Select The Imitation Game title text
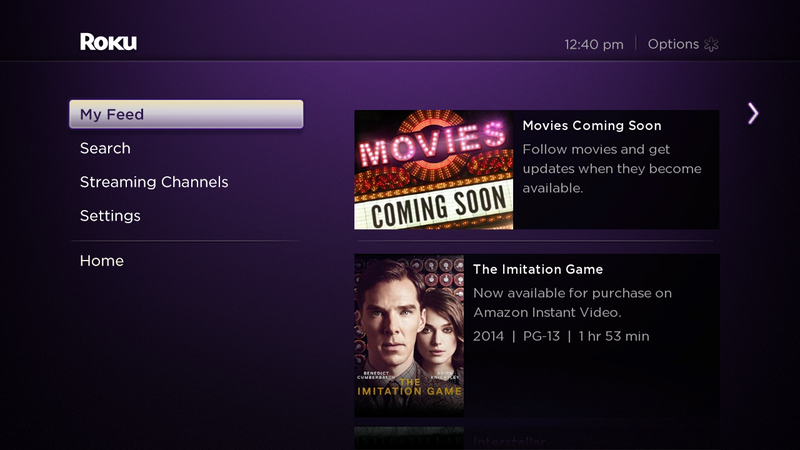 click(538, 270)
